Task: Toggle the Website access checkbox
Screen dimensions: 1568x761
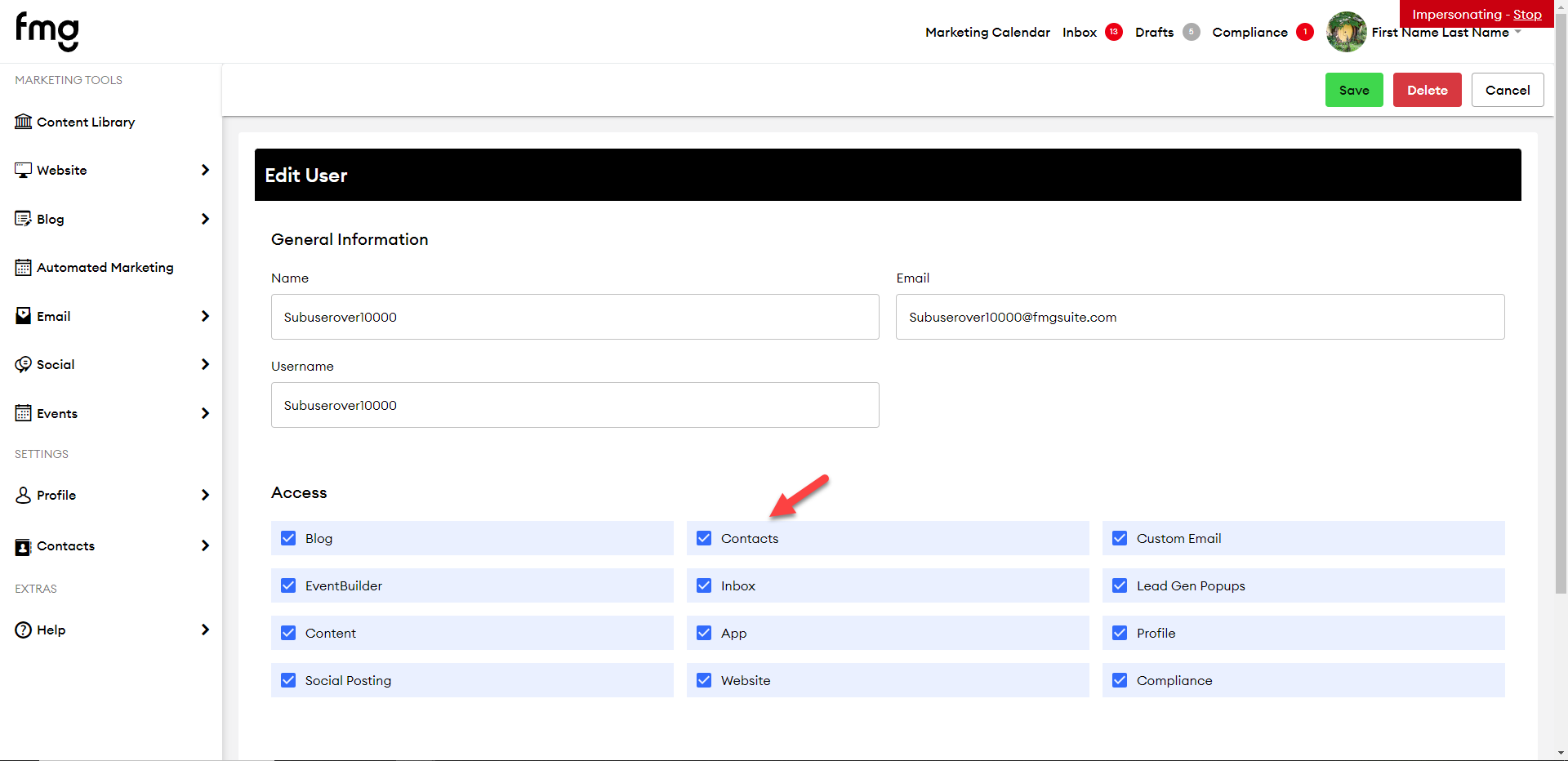Action: click(704, 680)
